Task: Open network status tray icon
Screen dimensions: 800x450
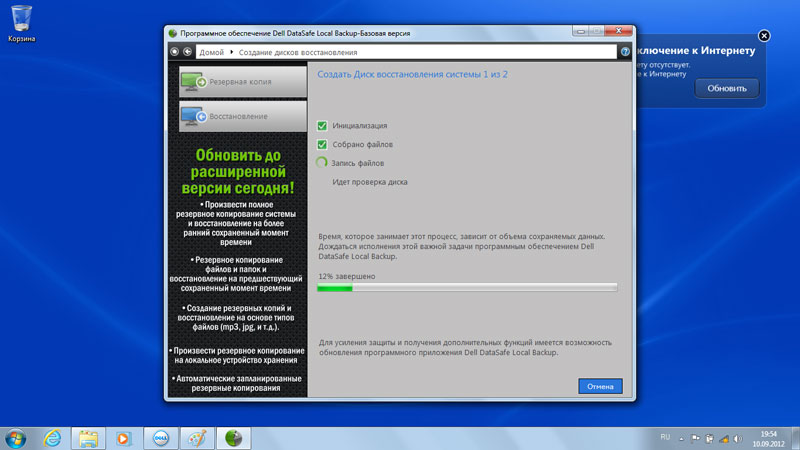Action: [x=724, y=438]
